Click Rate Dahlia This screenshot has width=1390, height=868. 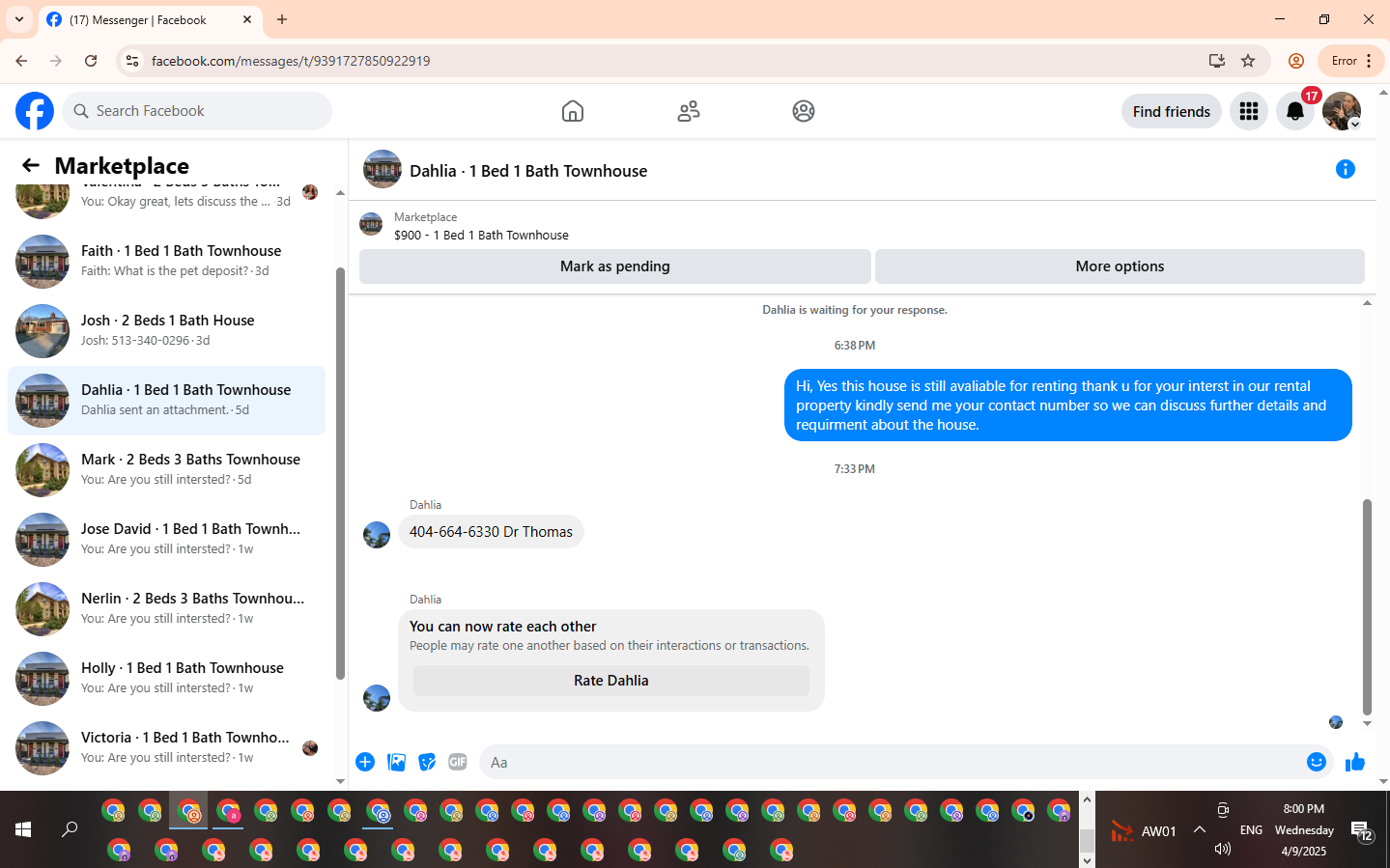click(611, 681)
